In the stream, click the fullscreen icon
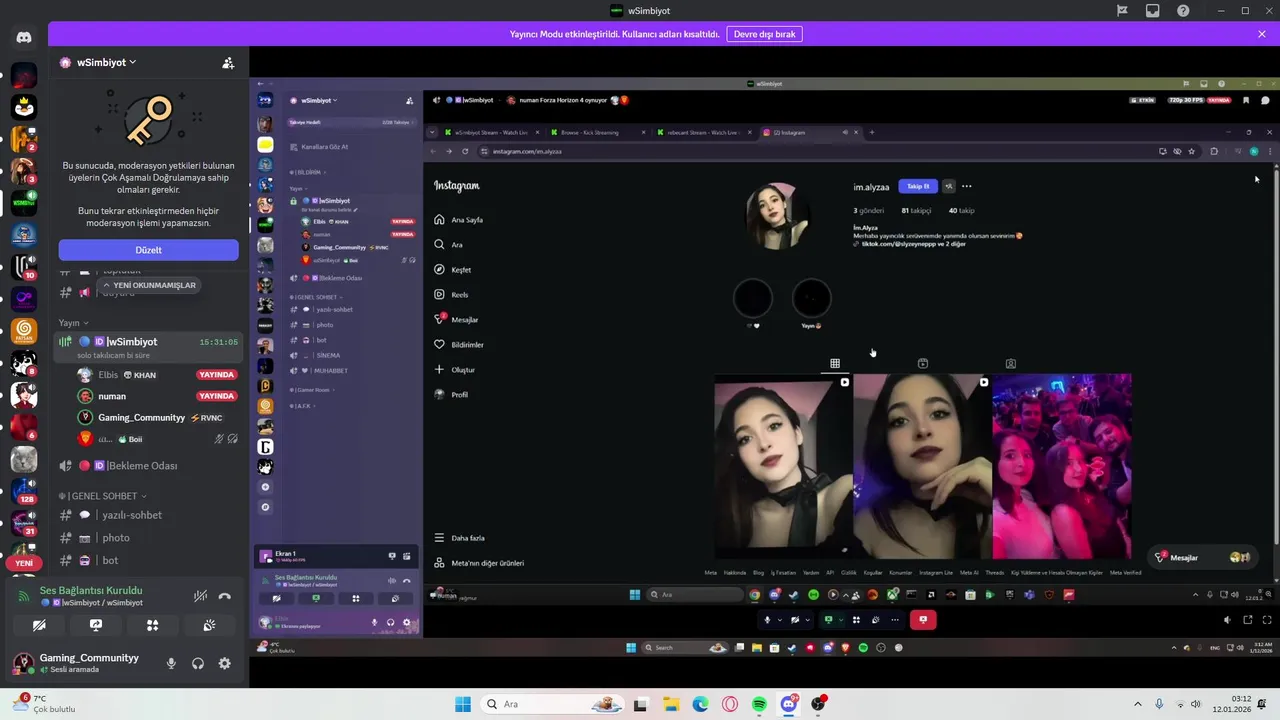The image size is (1280, 720). click(1267, 620)
